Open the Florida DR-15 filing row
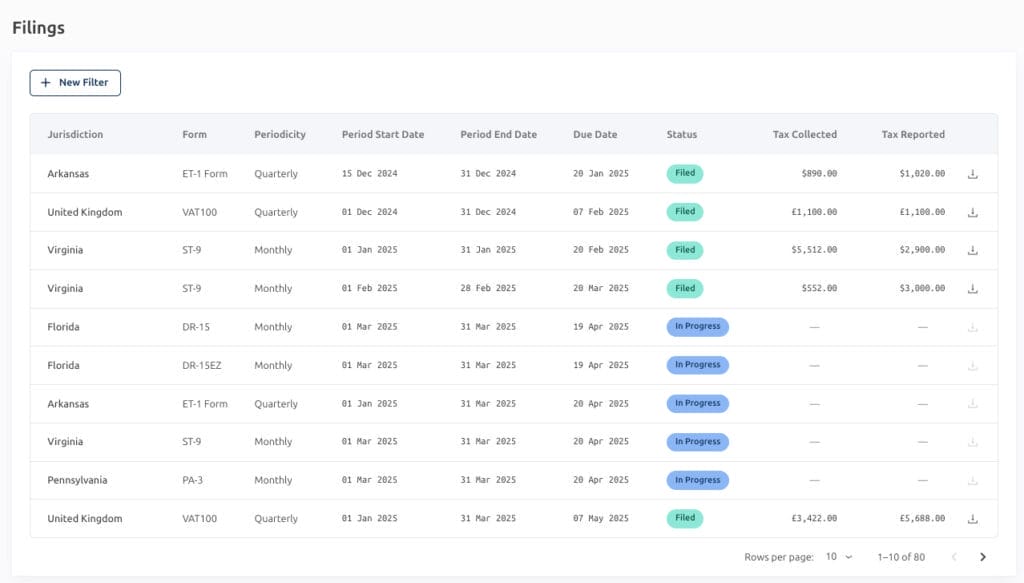The image size is (1024, 583). click(63, 327)
